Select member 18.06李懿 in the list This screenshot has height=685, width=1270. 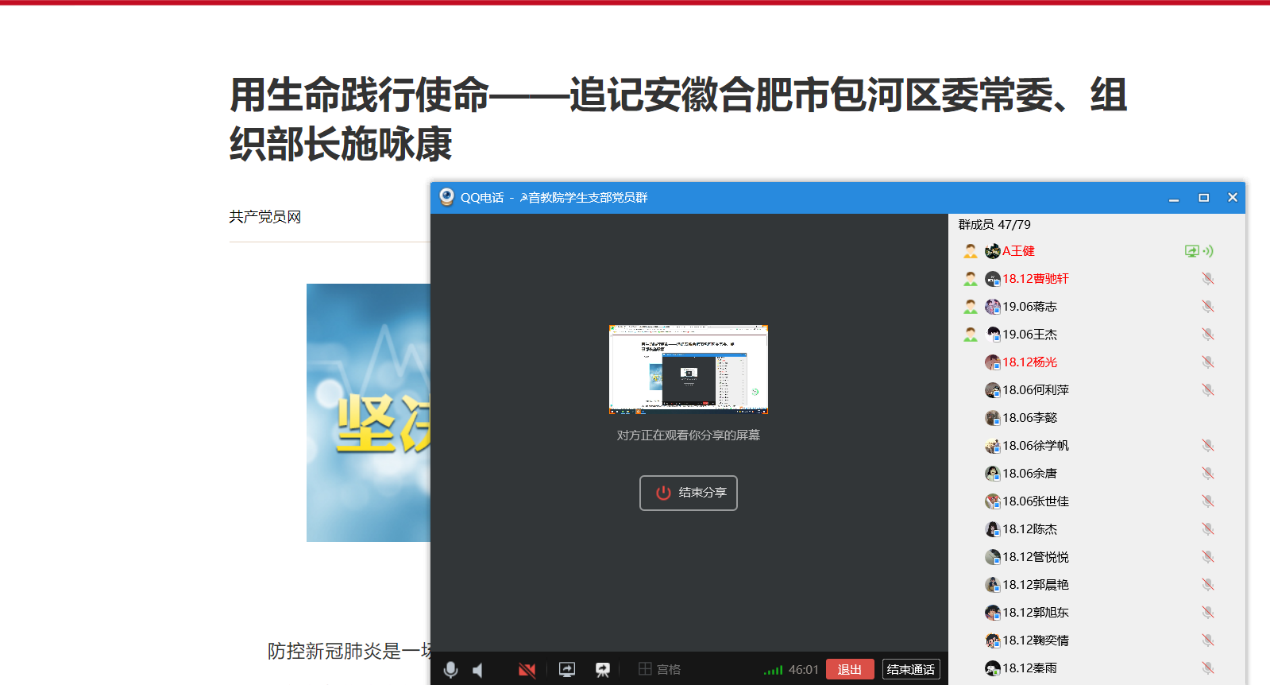[x=1029, y=418]
